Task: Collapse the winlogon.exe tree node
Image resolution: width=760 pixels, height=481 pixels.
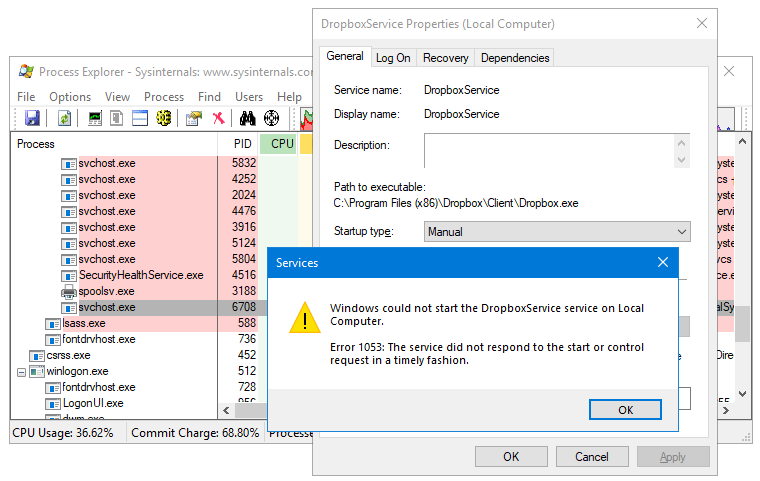Action: point(21,372)
